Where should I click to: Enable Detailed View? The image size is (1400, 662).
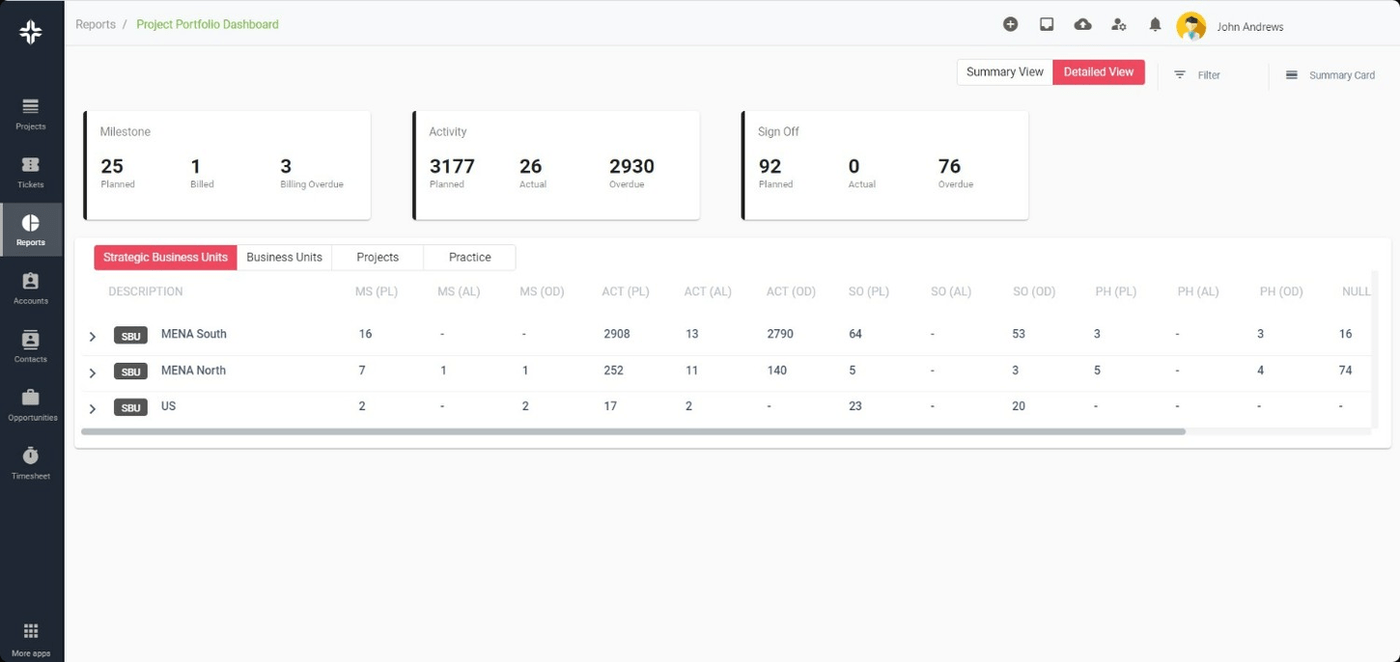tap(1098, 72)
